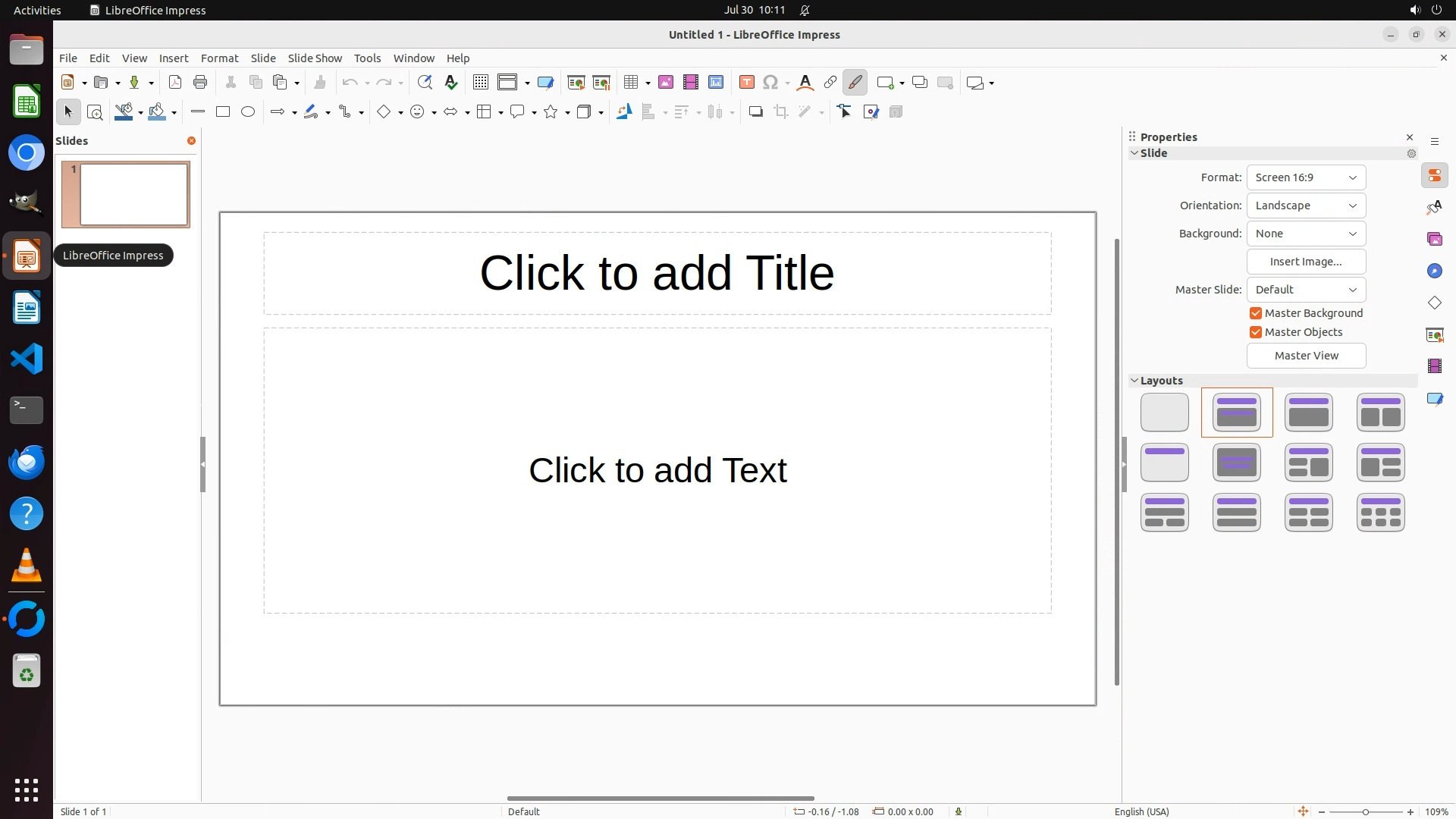Collapse the Layouts section
1456x819 pixels.
pos(1135,381)
